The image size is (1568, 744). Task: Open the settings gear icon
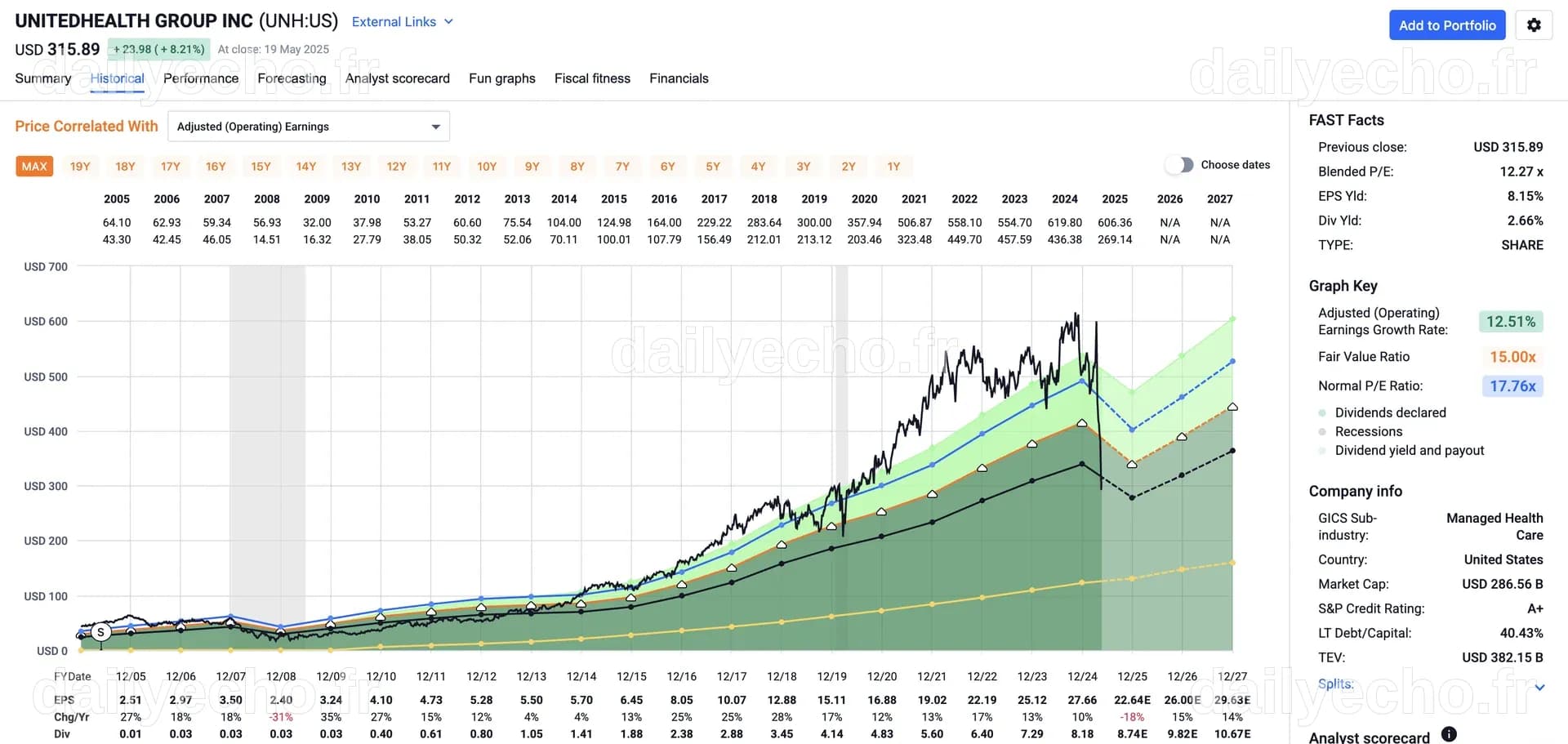pos(1534,25)
